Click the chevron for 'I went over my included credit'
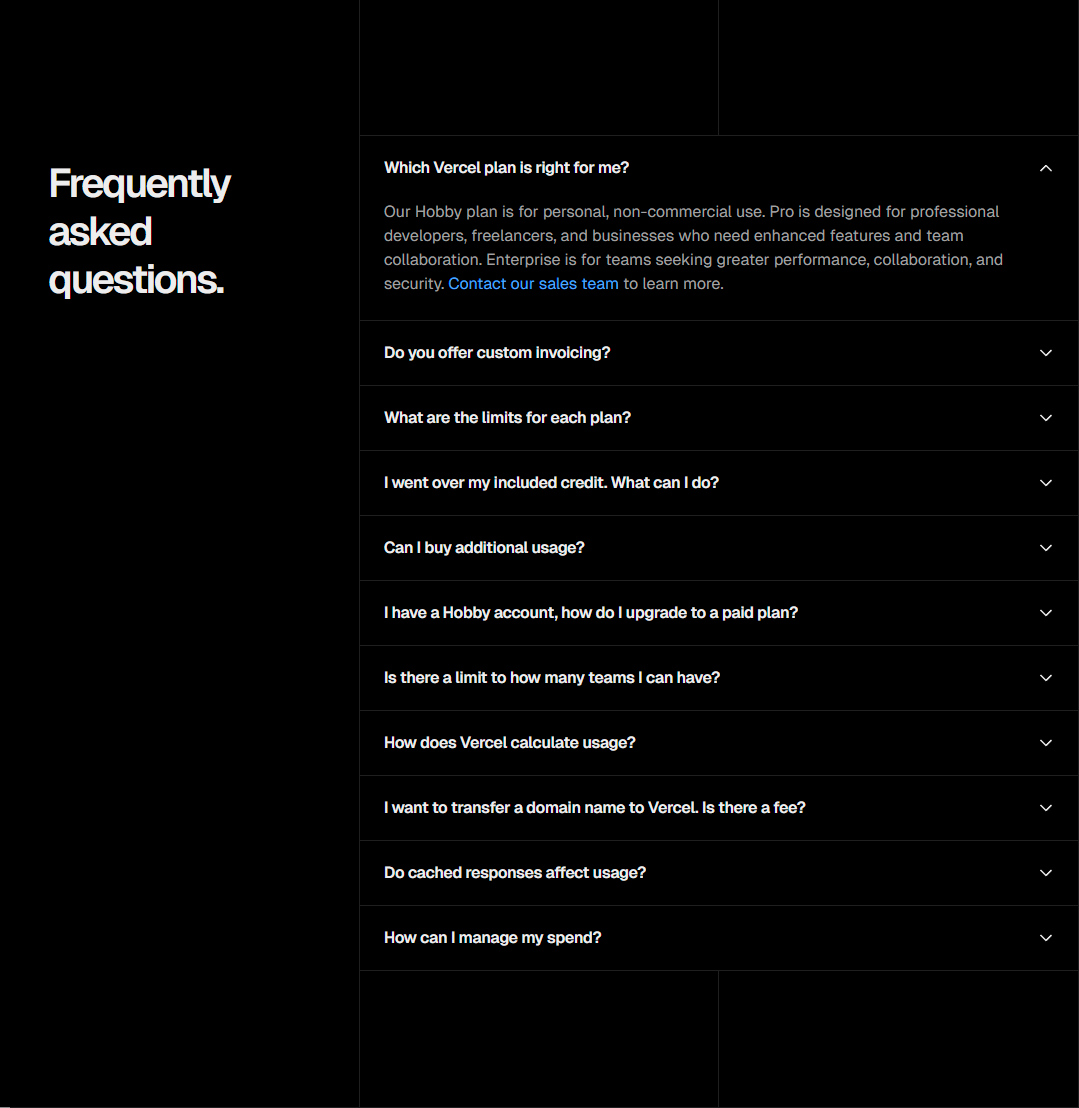This screenshot has width=1079, height=1108. tap(1046, 483)
